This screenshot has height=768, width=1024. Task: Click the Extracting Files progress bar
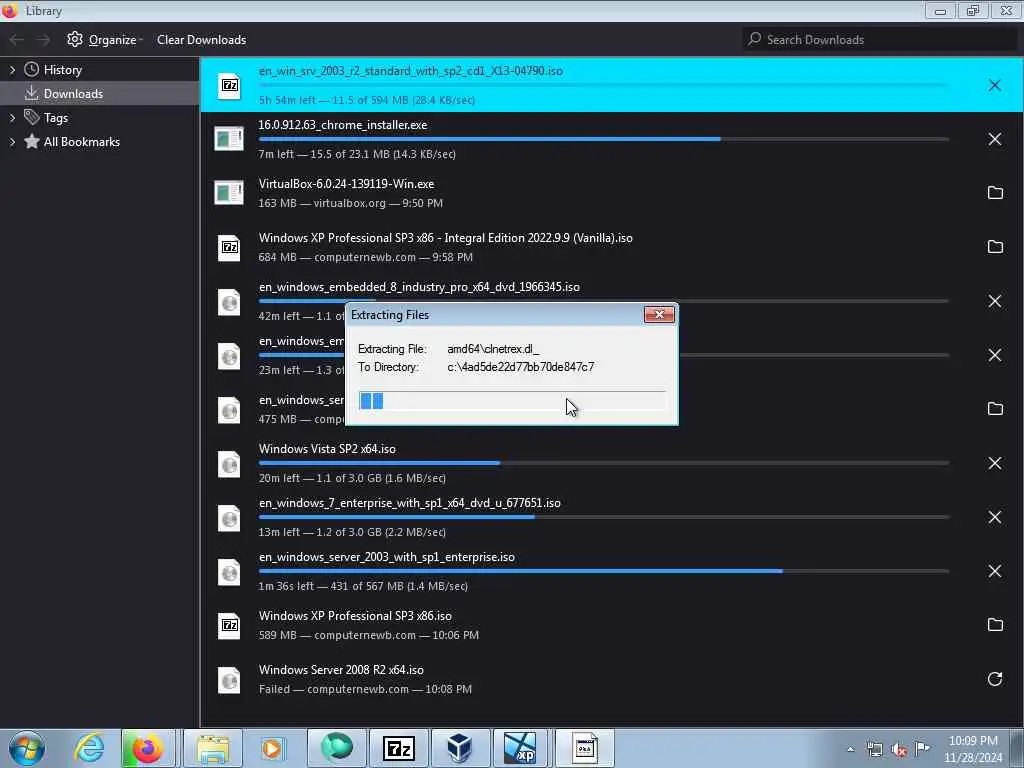click(512, 400)
